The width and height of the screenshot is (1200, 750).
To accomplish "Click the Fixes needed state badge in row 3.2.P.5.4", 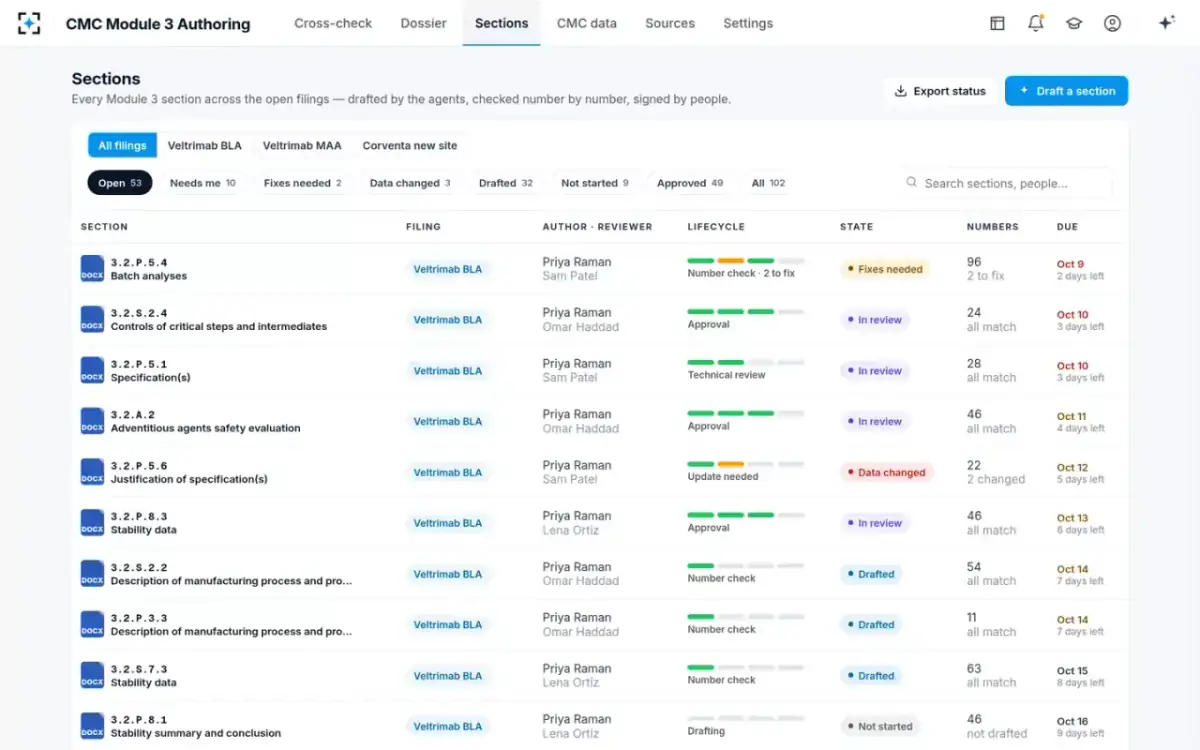I will (885, 269).
